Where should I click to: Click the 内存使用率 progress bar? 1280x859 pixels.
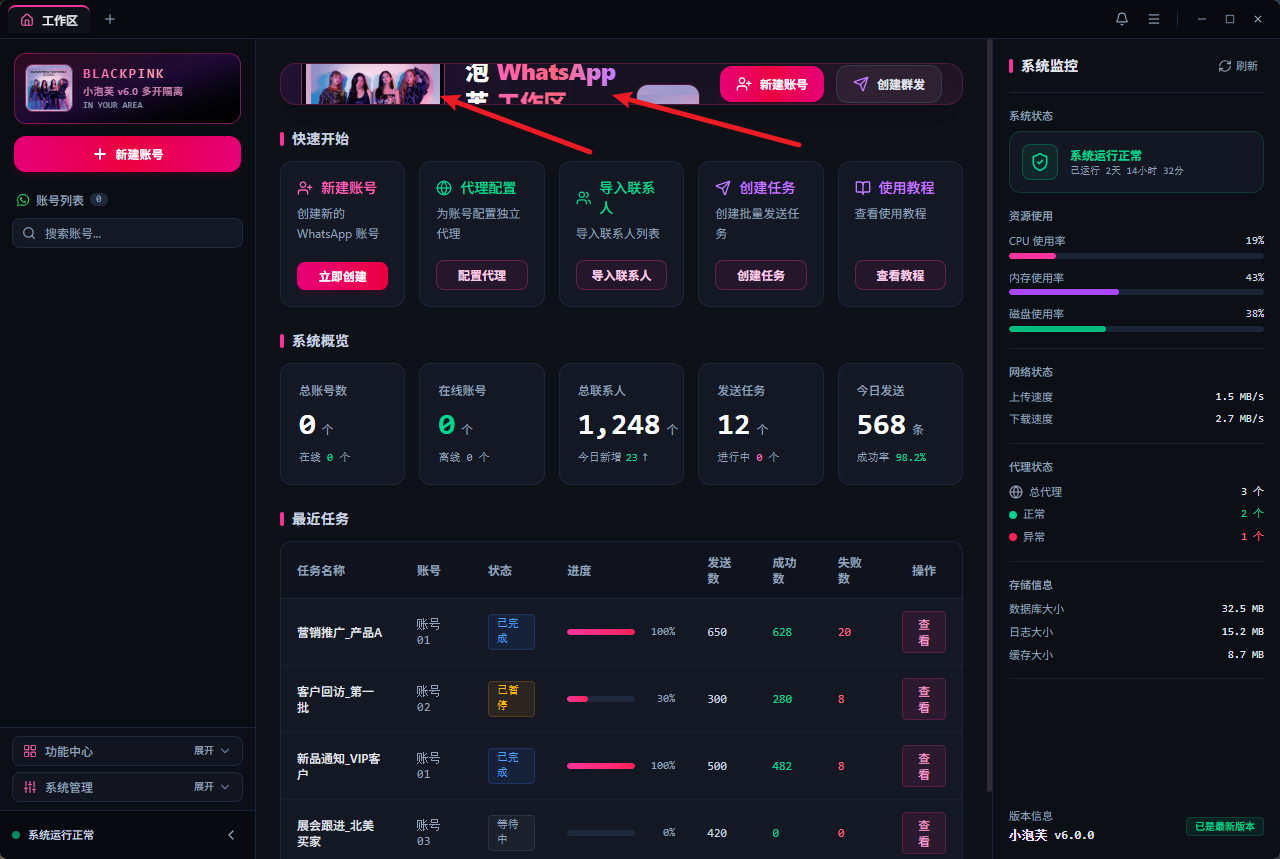click(x=1136, y=292)
